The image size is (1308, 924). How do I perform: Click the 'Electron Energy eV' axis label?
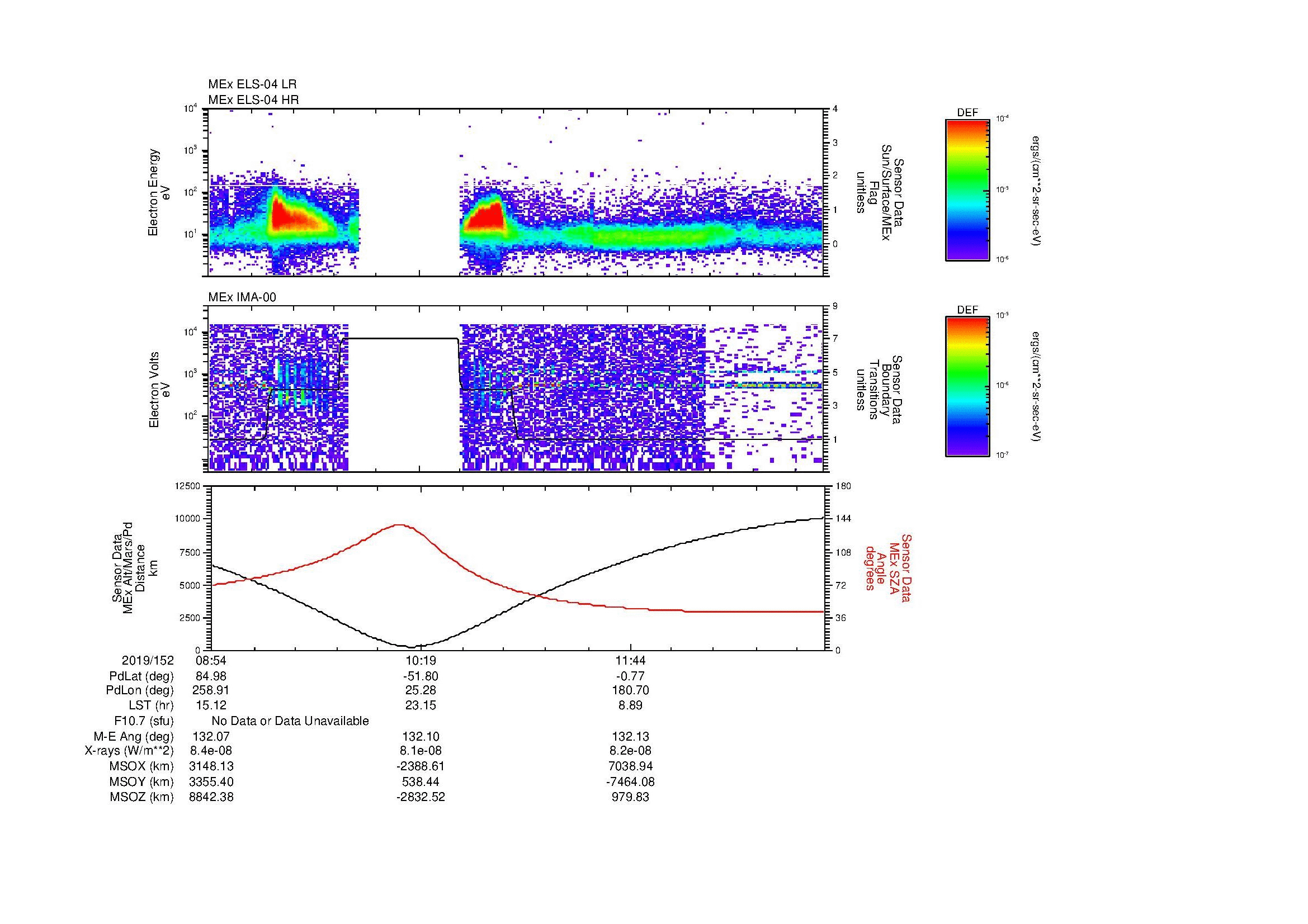[x=159, y=192]
